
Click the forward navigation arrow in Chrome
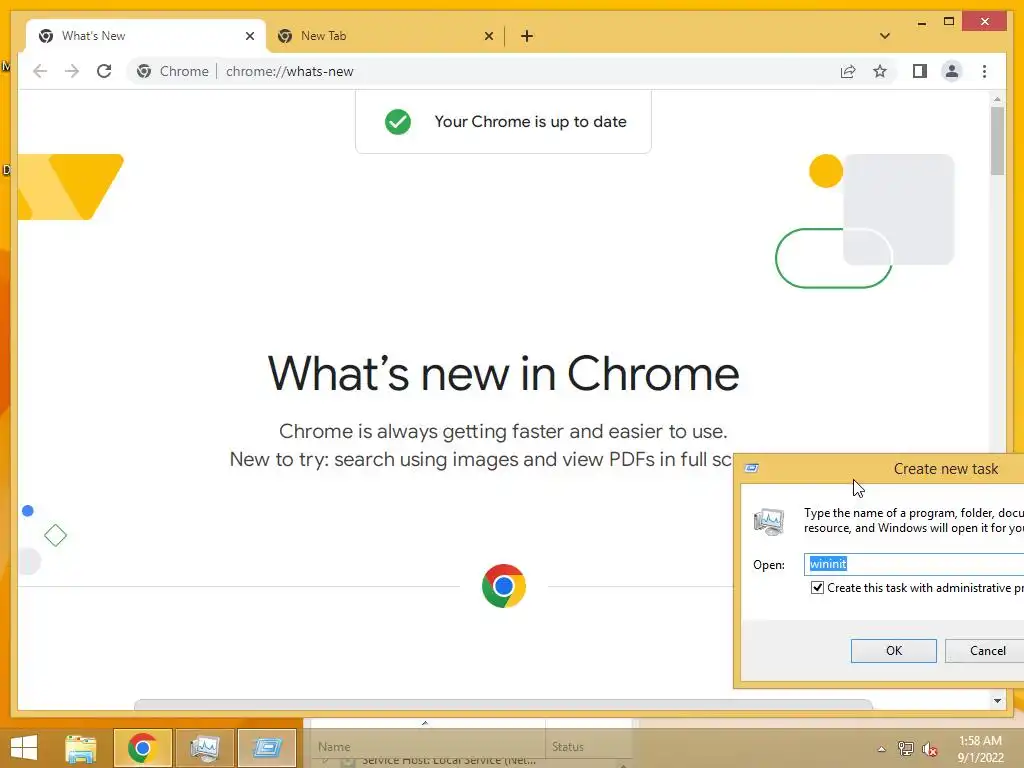pyautogui.click(x=72, y=71)
